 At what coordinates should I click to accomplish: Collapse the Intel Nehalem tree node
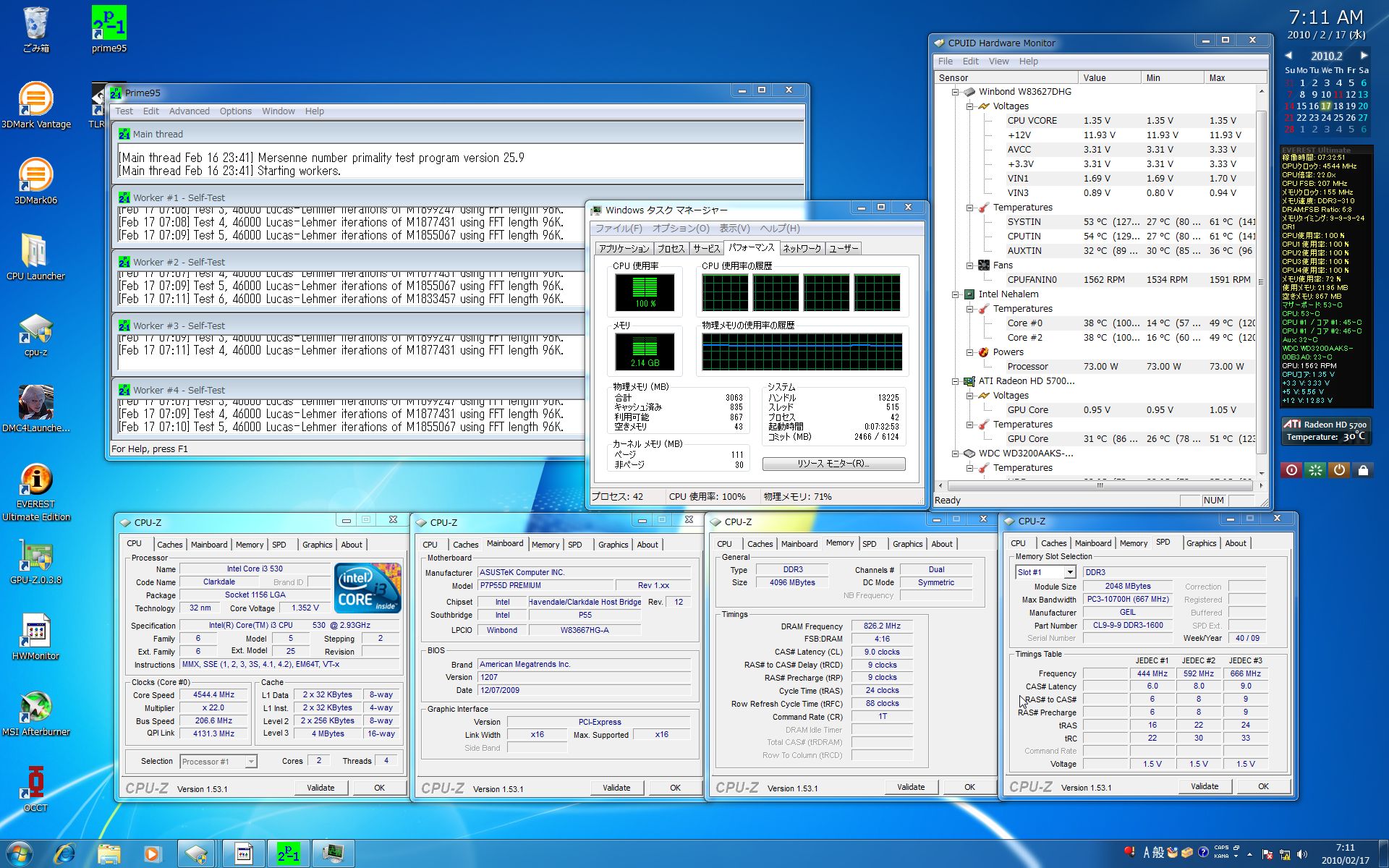[955, 294]
